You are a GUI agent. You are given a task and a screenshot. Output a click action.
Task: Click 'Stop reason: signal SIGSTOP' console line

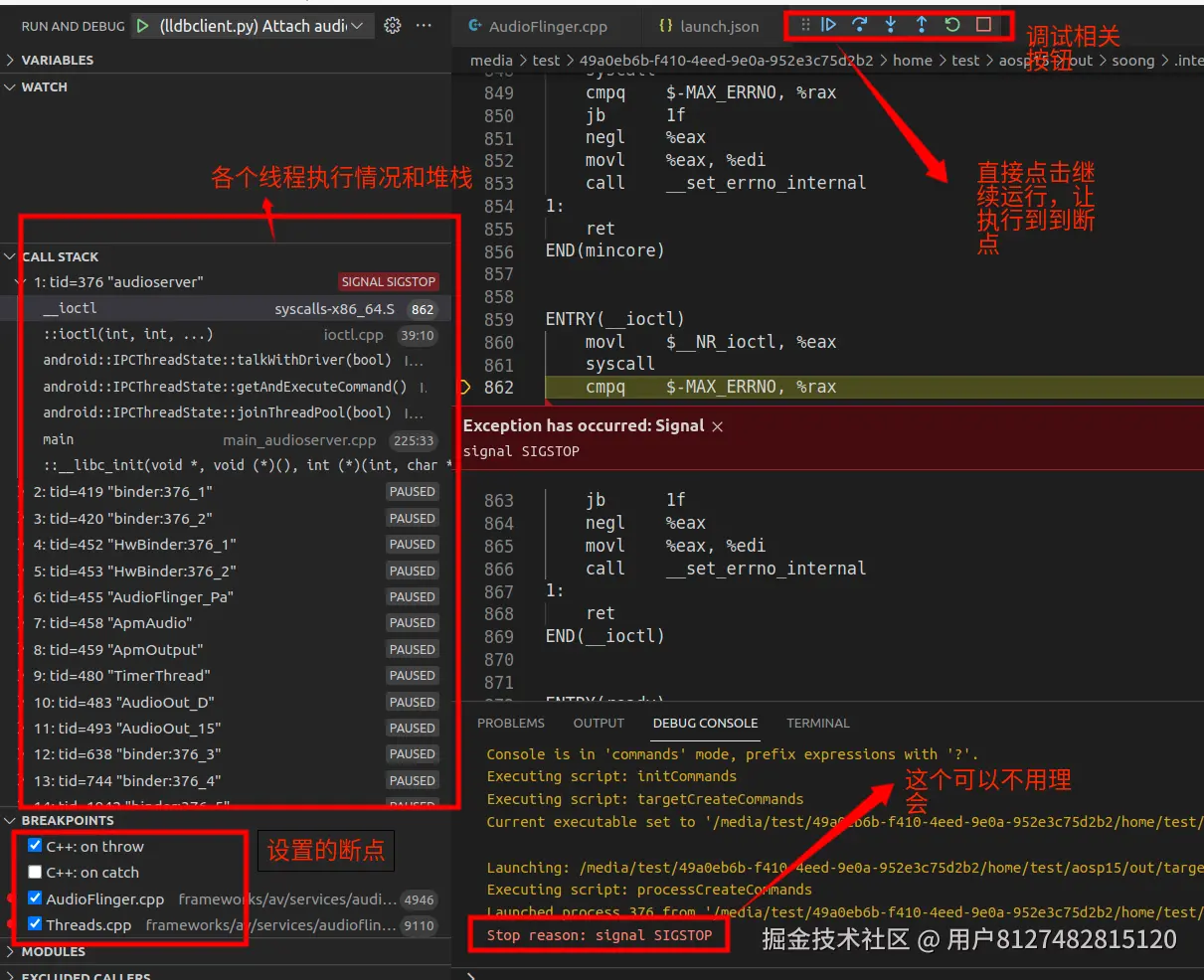click(600, 935)
